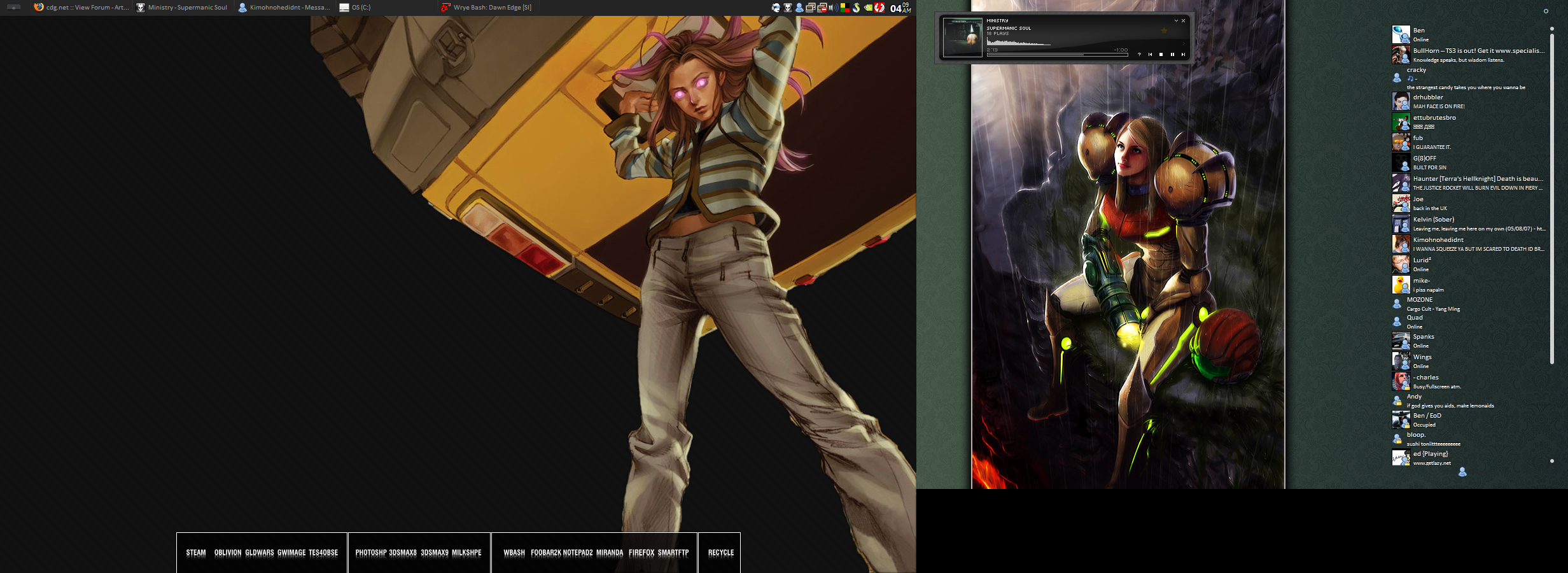Image resolution: width=1568 pixels, height=573 pixels.
Task: Open the NVIDIA settings tray icon
Action: point(868,8)
